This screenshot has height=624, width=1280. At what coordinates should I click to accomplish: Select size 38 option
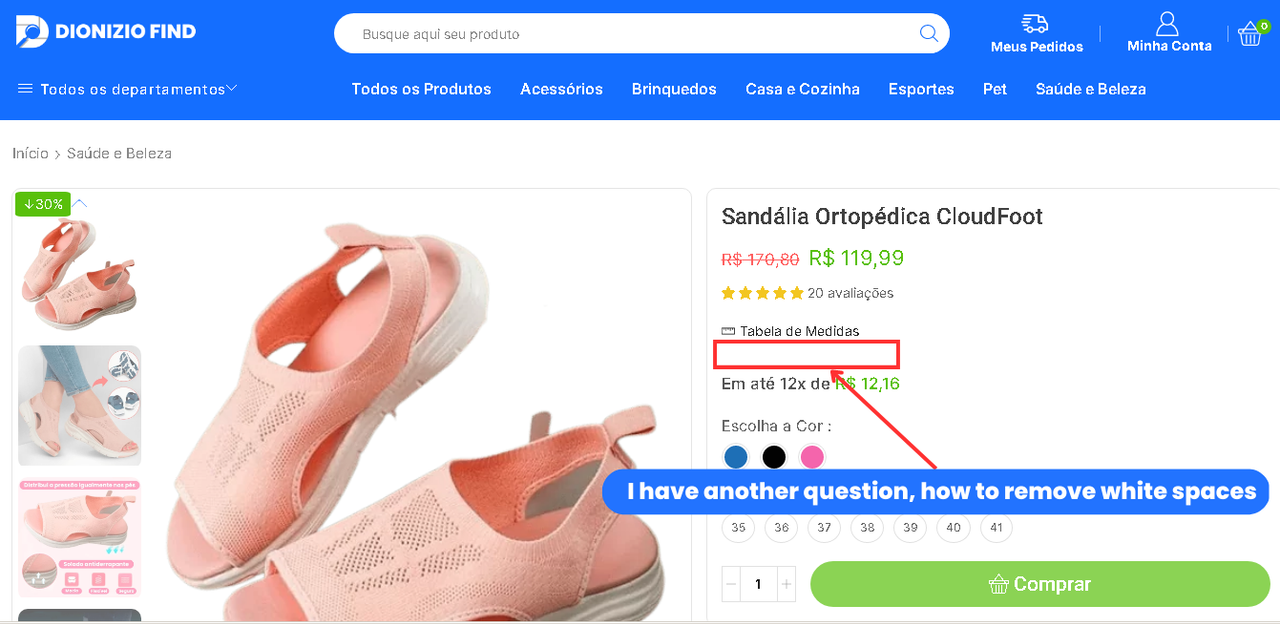click(x=867, y=527)
